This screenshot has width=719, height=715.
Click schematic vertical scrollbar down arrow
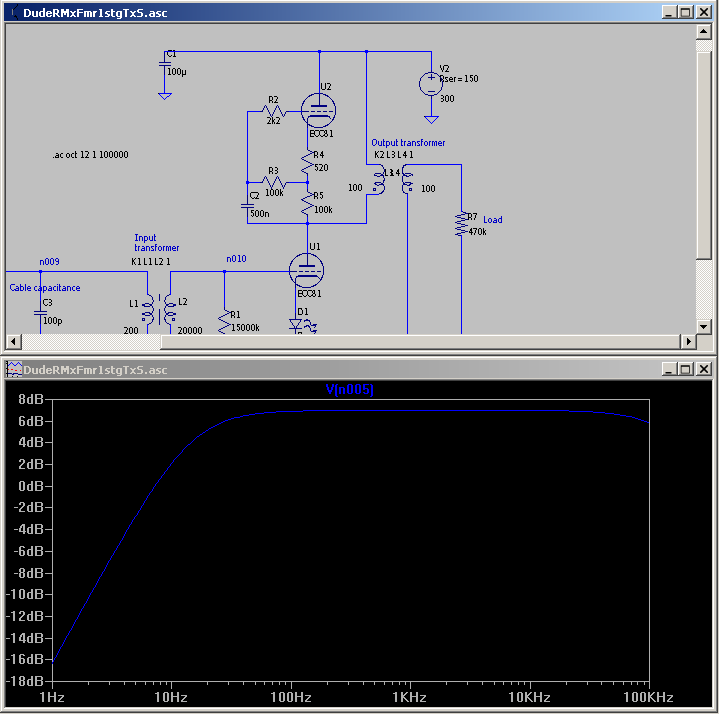pos(703,326)
